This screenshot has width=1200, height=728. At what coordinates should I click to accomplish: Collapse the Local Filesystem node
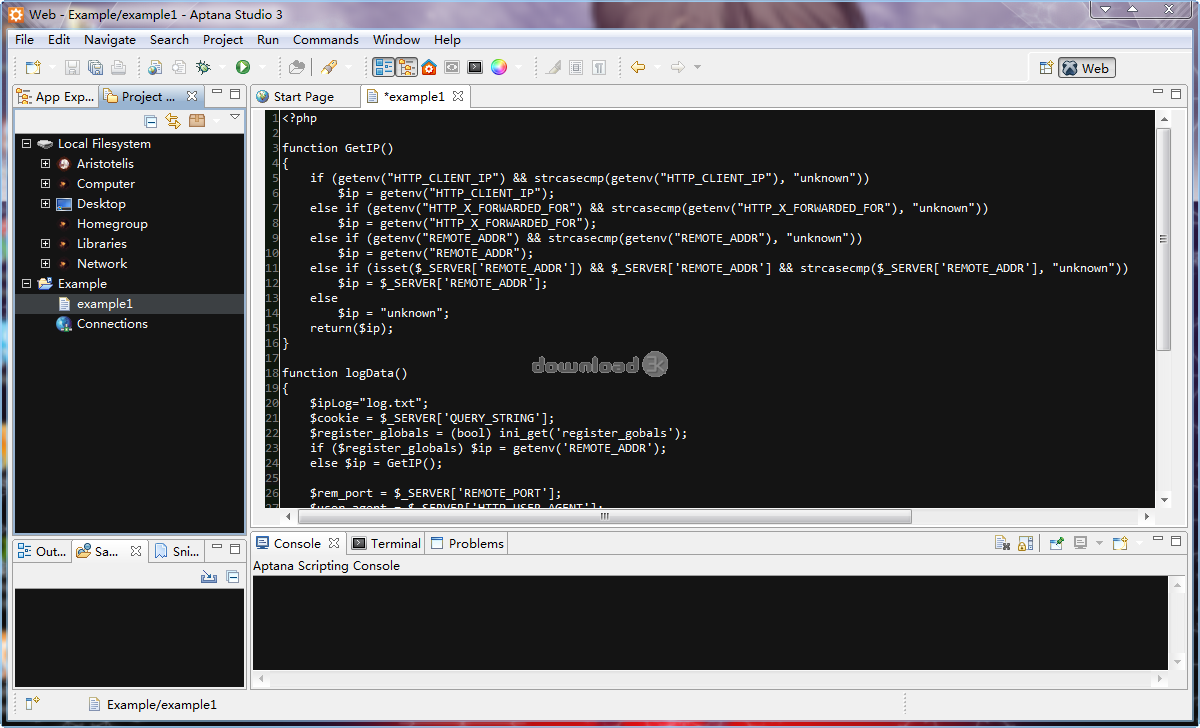[x=26, y=144]
